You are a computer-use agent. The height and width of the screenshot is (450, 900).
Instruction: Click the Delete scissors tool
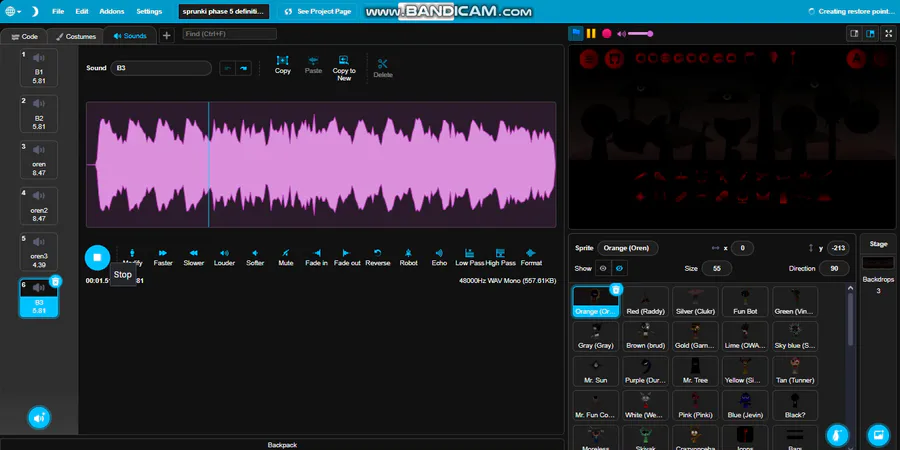point(383,68)
